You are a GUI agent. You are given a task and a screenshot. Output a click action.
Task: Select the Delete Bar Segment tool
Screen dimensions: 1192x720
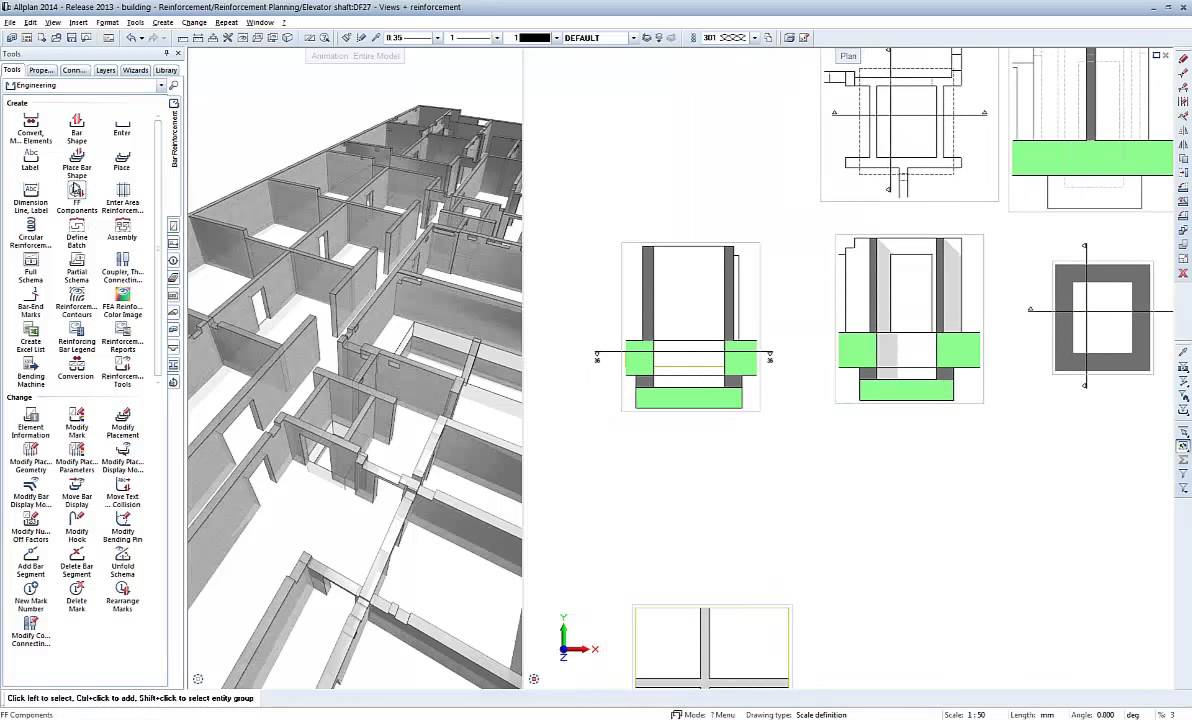[77, 562]
